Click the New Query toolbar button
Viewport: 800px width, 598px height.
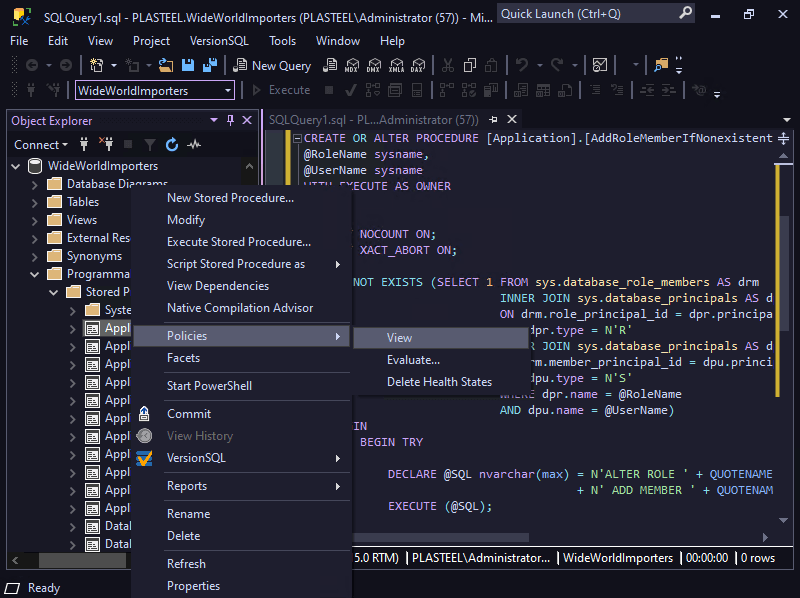coord(272,65)
